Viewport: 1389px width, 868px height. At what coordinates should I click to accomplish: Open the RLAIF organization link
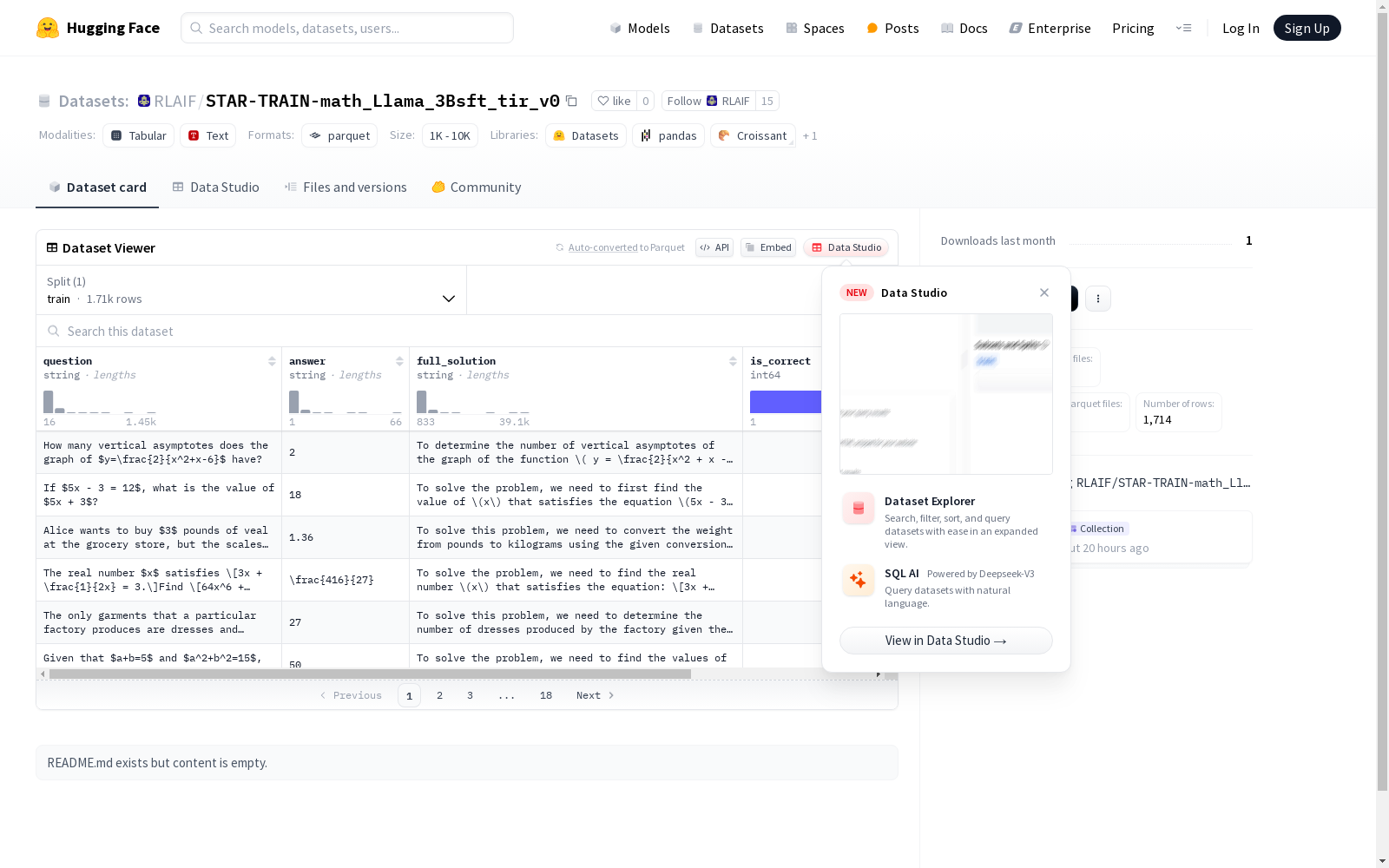tap(175, 101)
